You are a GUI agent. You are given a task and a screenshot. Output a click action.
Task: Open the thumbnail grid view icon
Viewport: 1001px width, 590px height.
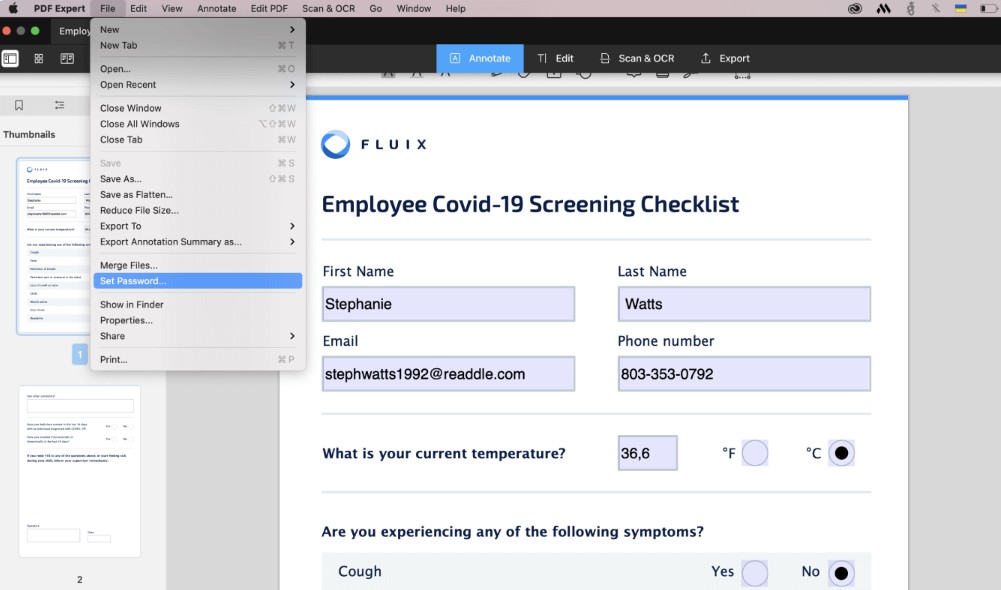click(39, 59)
